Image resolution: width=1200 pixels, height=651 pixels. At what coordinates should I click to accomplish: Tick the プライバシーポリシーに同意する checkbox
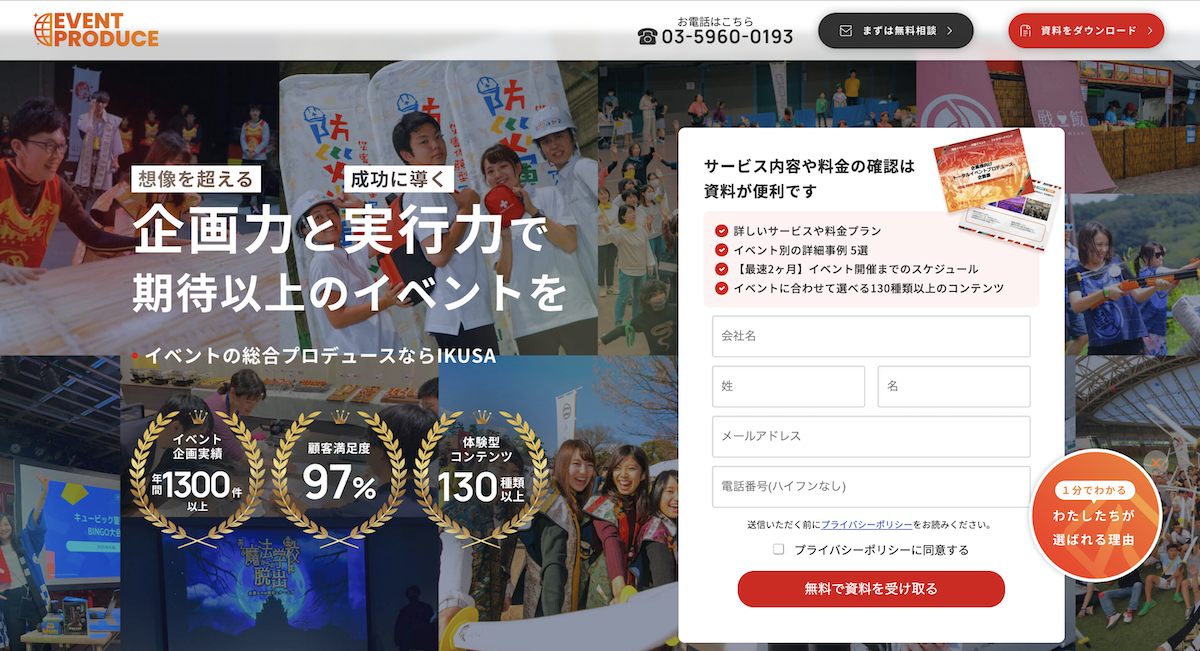(x=778, y=549)
